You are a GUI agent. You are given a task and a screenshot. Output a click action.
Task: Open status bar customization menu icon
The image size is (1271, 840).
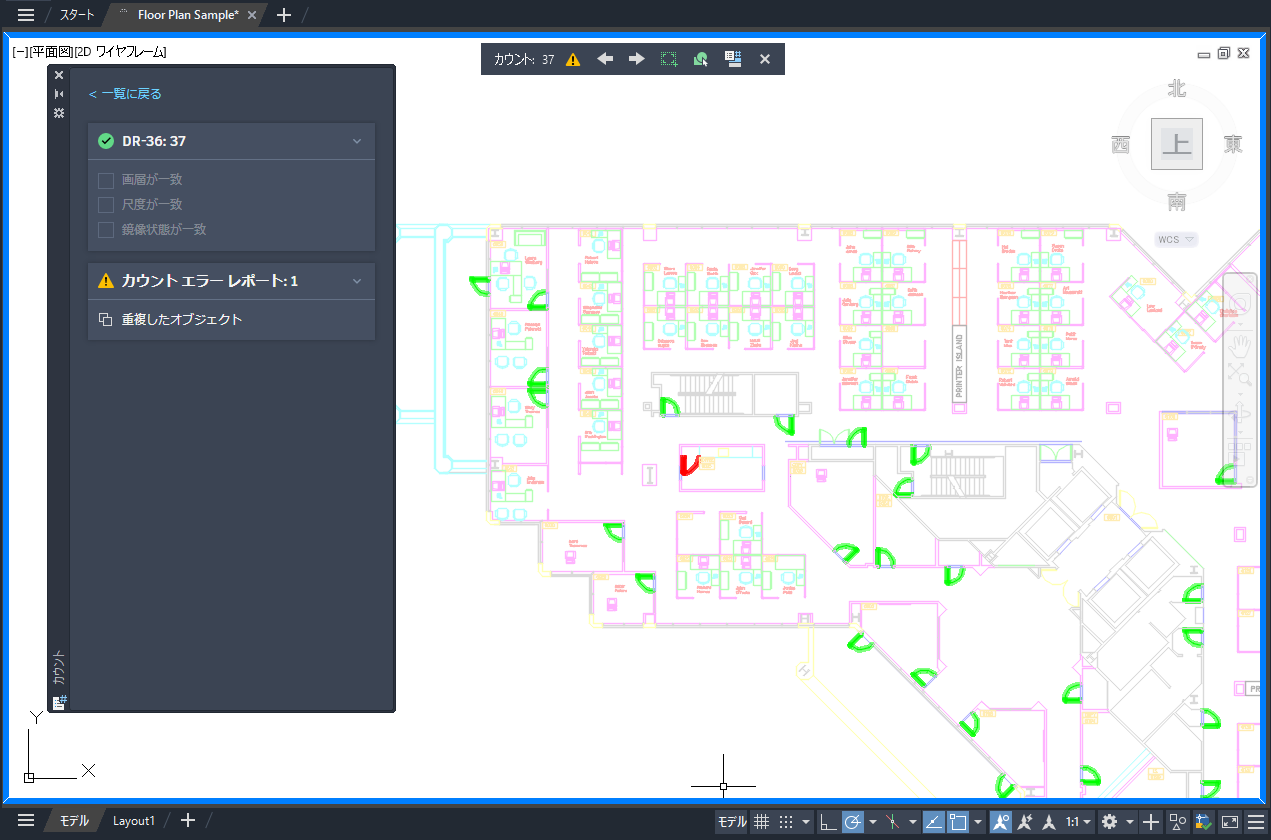pyautogui.click(x=1255, y=822)
